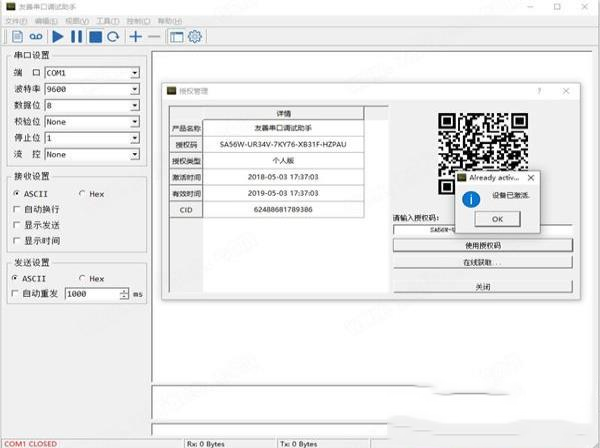Click the Play (start) toolbar icon

(x=58, y=37)
